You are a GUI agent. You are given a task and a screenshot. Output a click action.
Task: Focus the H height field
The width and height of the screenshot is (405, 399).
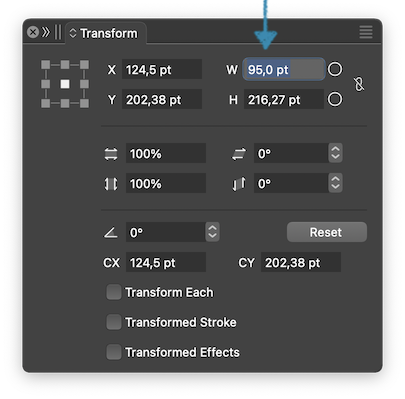click(284, 99)
